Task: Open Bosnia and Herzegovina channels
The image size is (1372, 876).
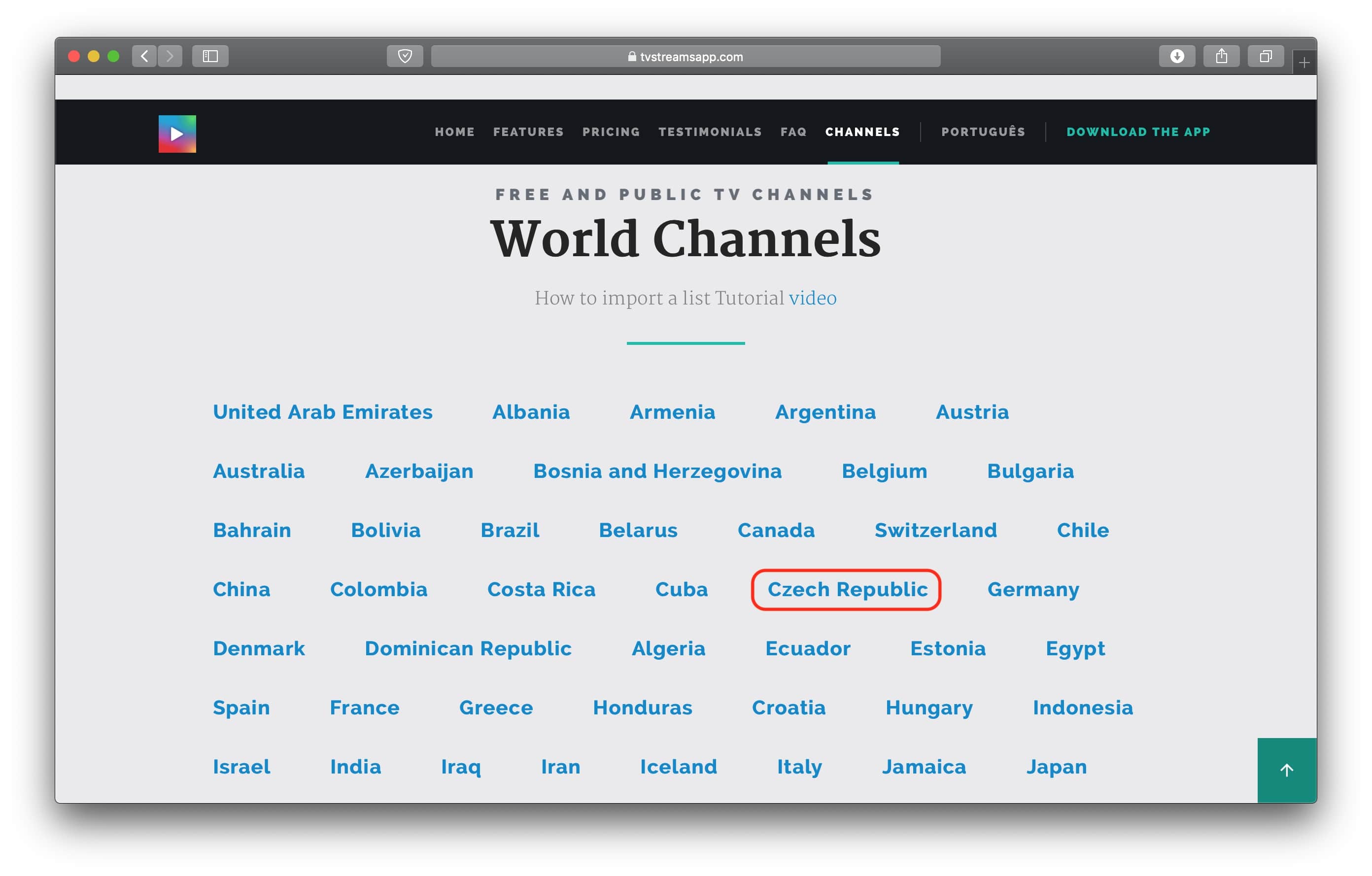Action: point(657,471)
